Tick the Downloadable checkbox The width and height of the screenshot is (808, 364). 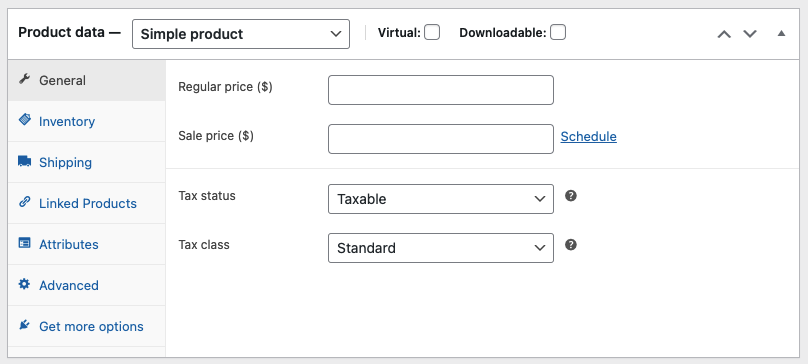coord(558,32)
